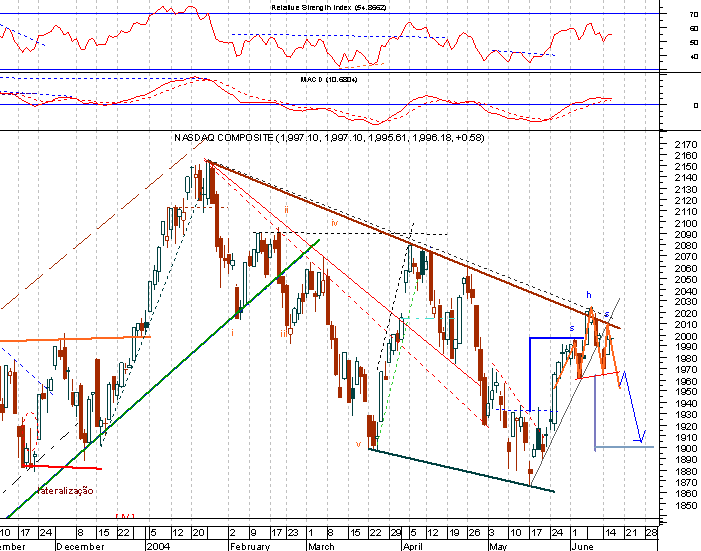Click the 2090 price axis value
Screen dimensions: 701x551
[685, 234]
